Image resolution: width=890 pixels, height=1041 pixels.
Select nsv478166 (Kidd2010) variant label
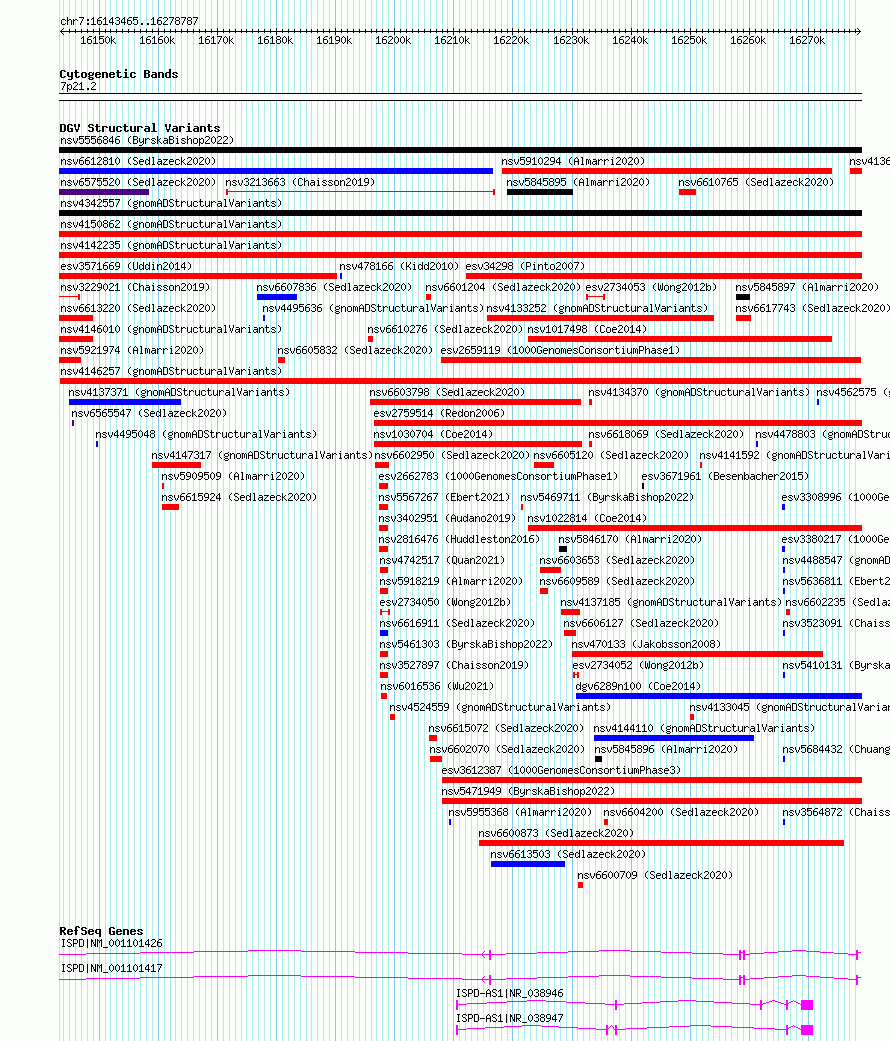coord(399,266)
